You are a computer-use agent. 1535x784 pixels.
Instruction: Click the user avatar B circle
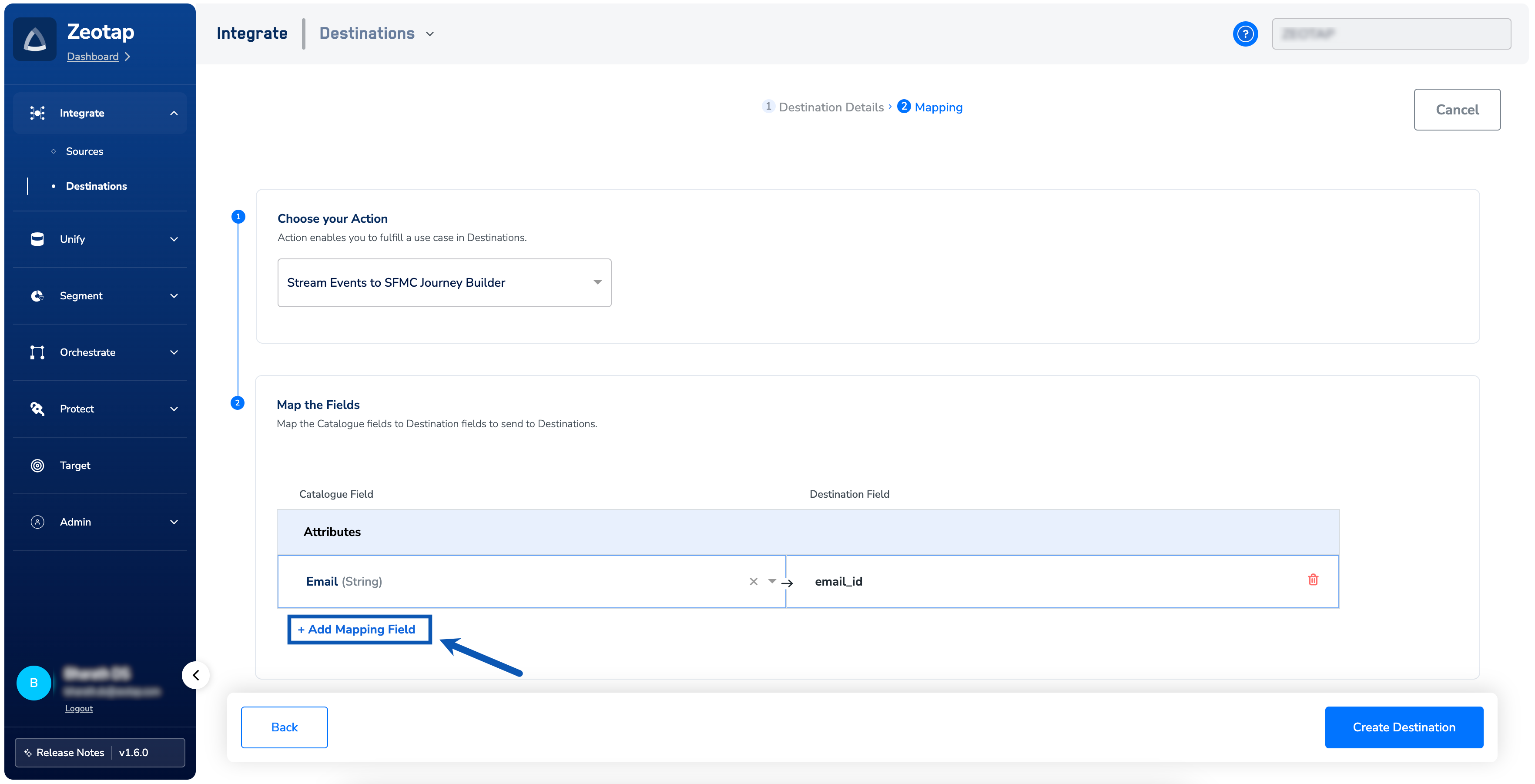(34, 683)
